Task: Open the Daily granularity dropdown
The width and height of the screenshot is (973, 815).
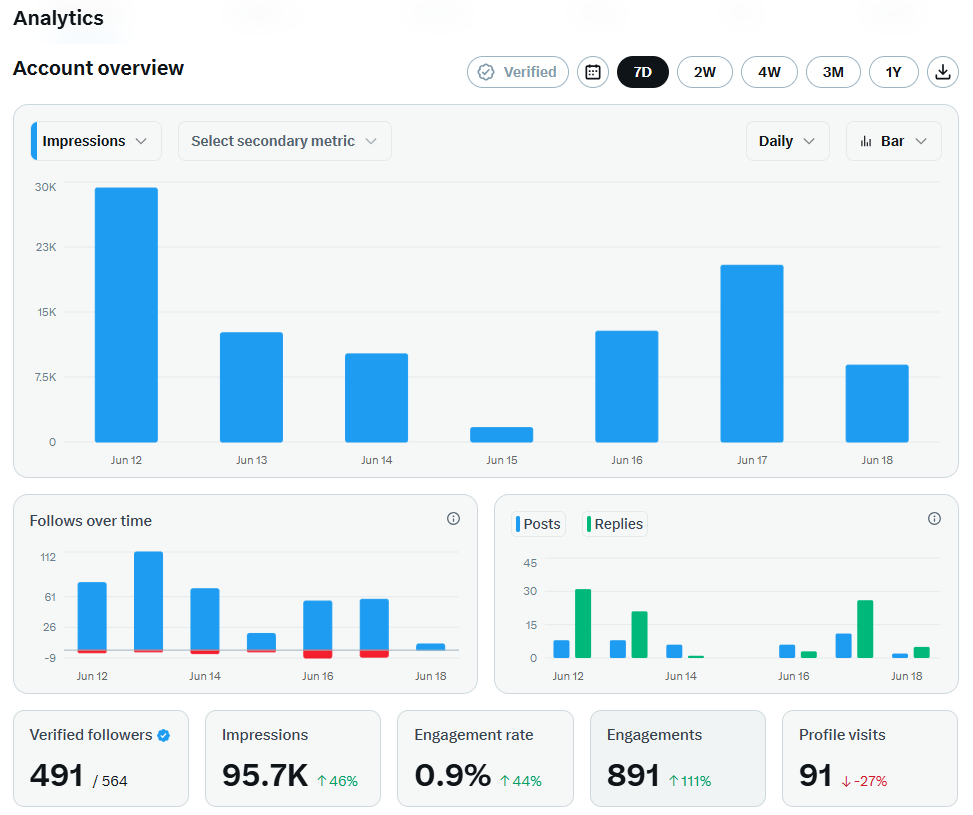Action: (787, 141)
